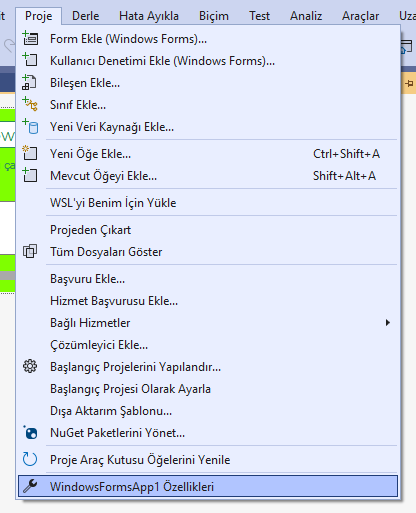Click the Yeni Veri Kaynağı Ekle icon
The width and height of the screenshot is (416, 513).
coord(30,126)
